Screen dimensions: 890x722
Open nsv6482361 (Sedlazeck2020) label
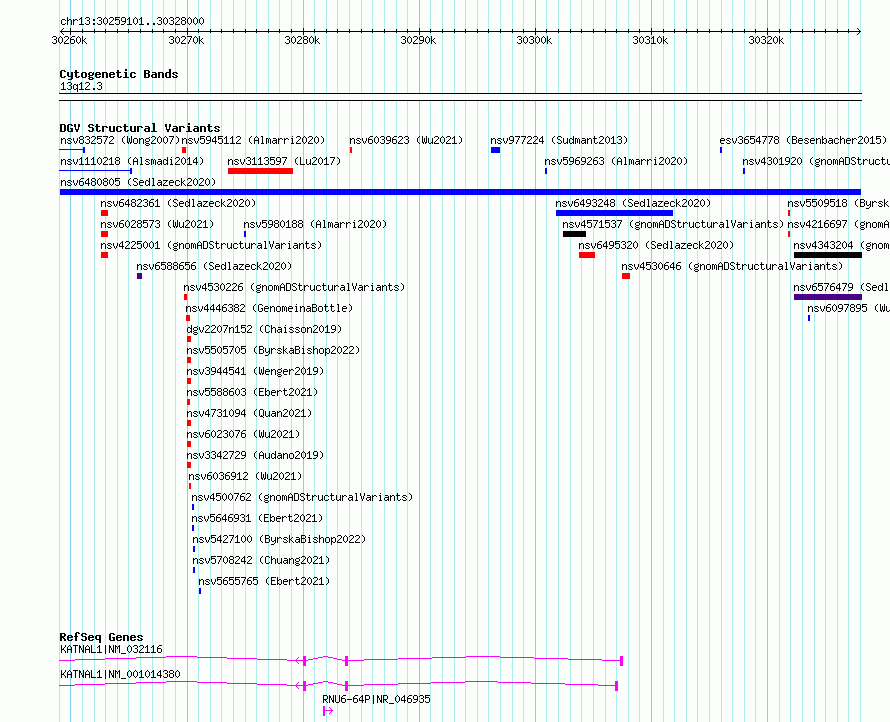[x=178, y=203]
